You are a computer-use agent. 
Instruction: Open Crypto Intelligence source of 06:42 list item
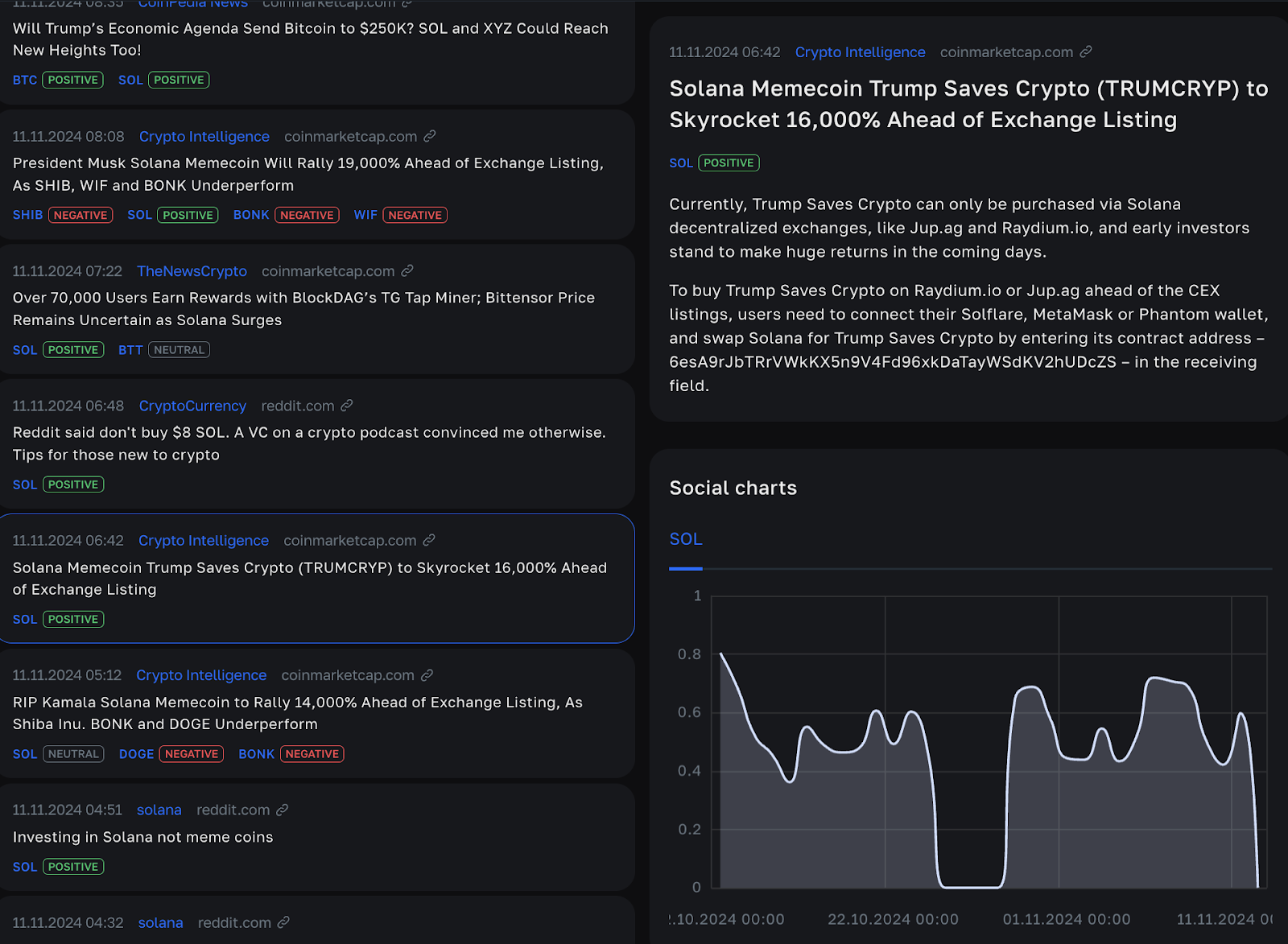point(203,541)
